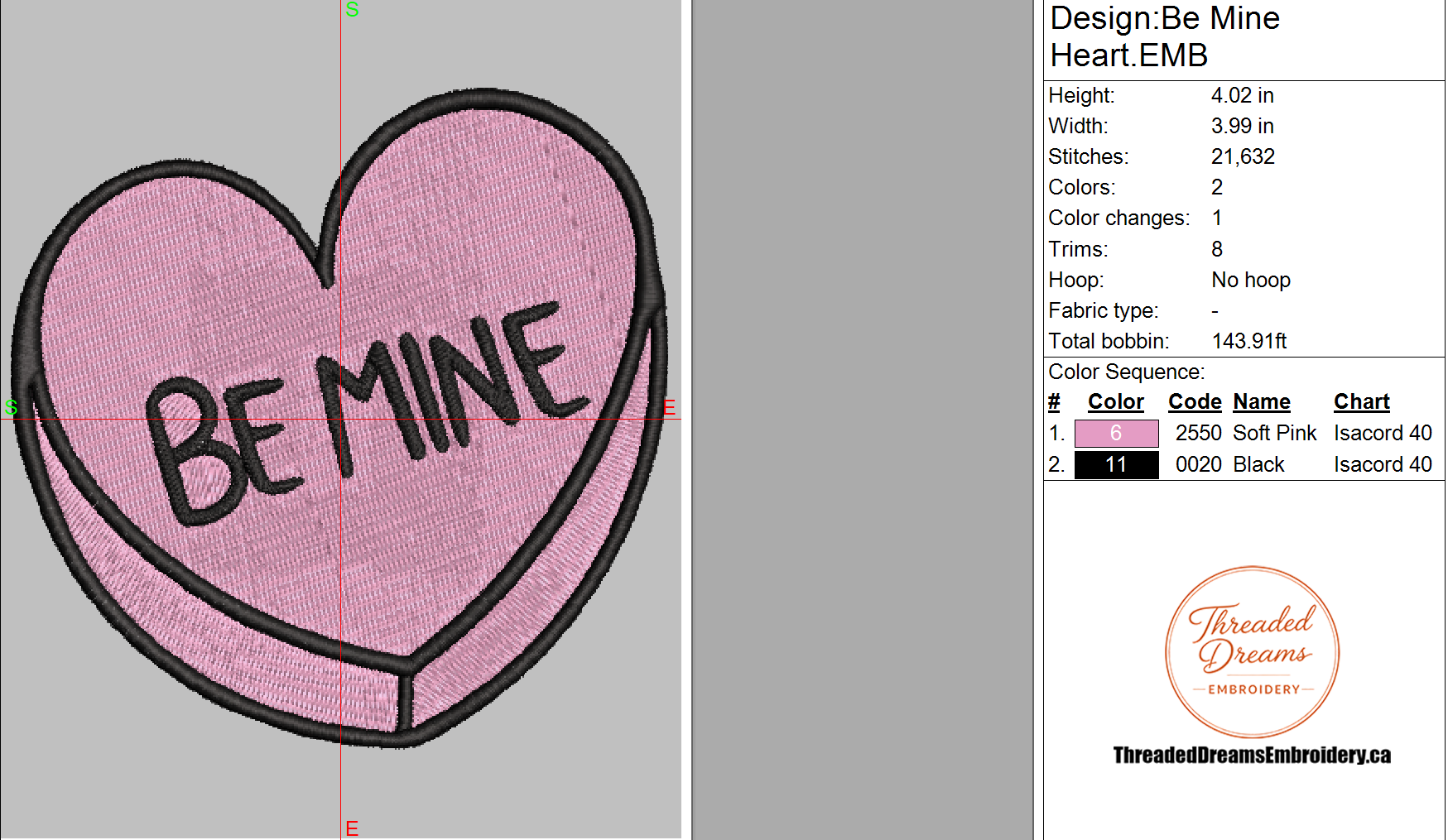The width and height of the screenshot is (1448, 840).
Task: Click the # column header
Action: 1054,401
